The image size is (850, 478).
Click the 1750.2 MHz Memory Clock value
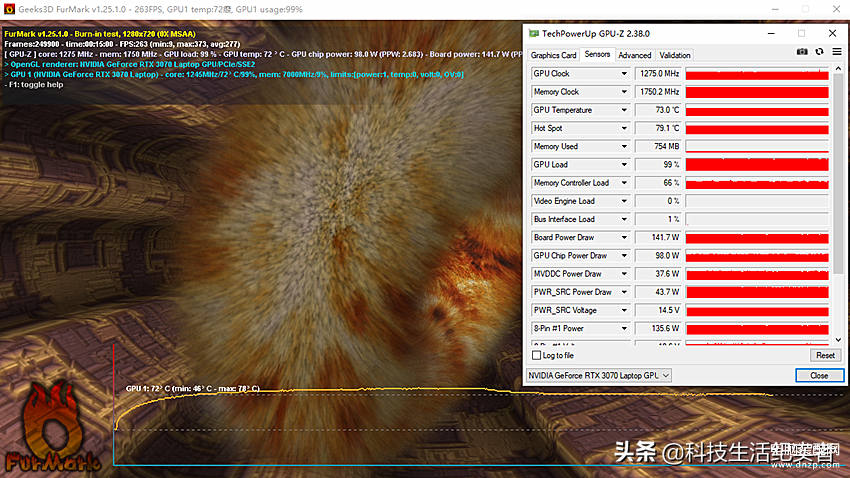(x=658, y=92)
